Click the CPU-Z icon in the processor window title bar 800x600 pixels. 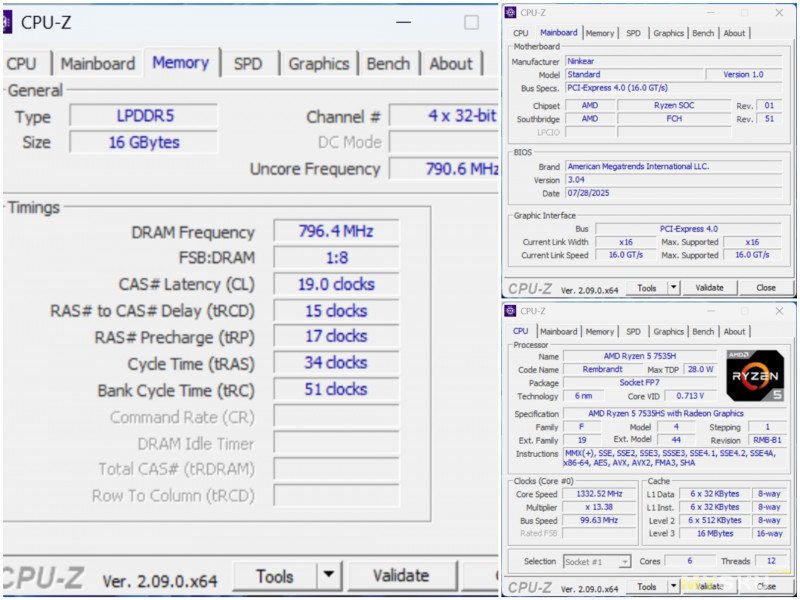point(511,310)
